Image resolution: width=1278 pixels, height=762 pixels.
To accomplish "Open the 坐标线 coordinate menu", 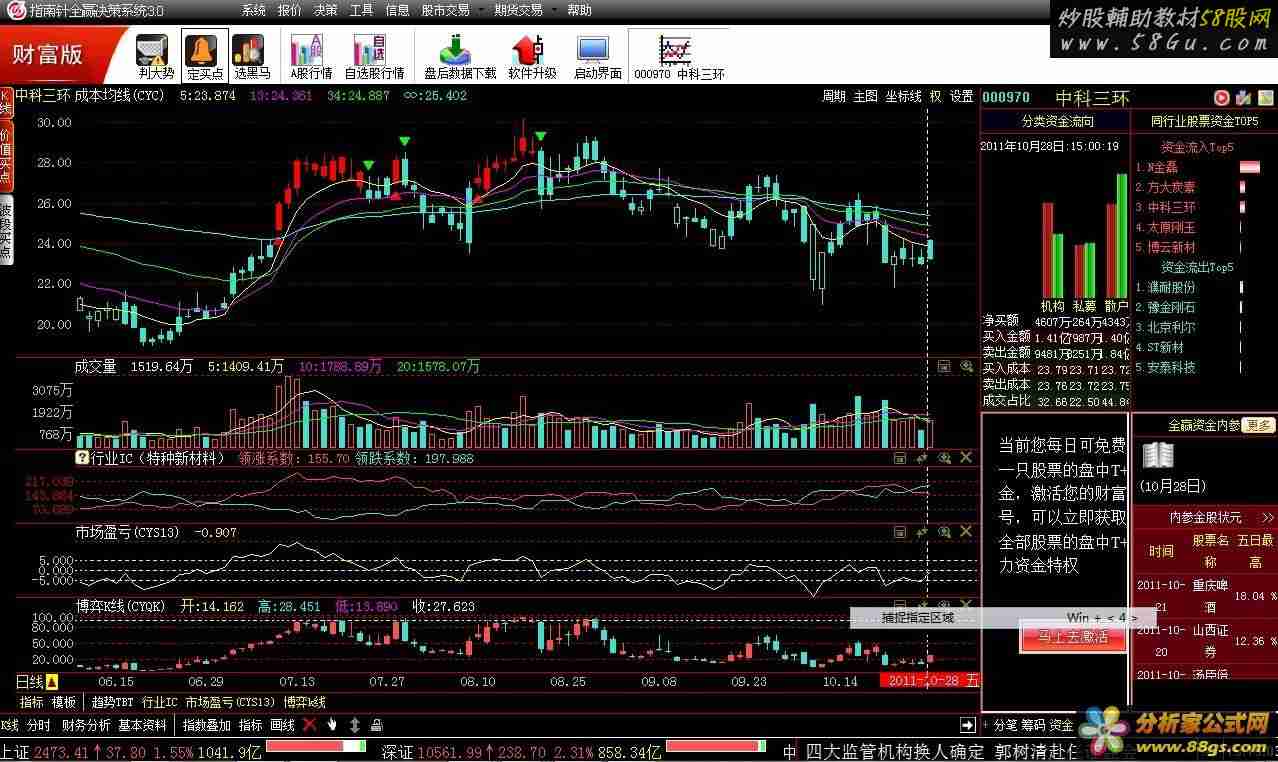I will click(x=903, y=96).
